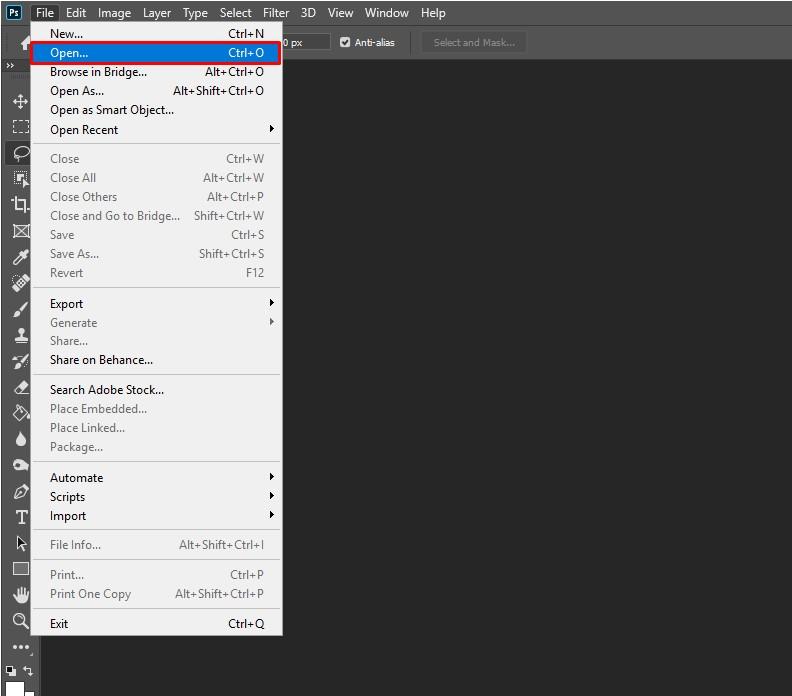Select the History Brush tool

pos(20,361)
